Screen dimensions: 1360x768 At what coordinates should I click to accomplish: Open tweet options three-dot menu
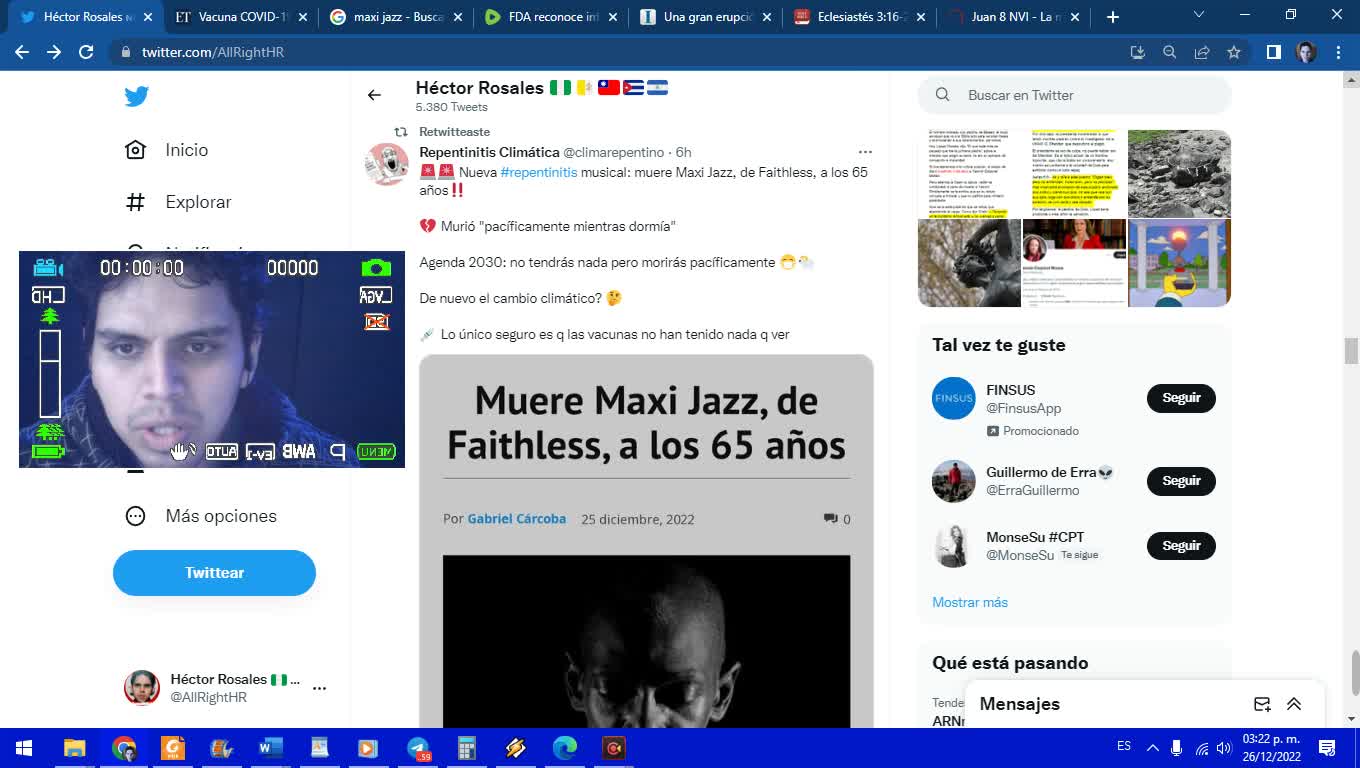865,152
